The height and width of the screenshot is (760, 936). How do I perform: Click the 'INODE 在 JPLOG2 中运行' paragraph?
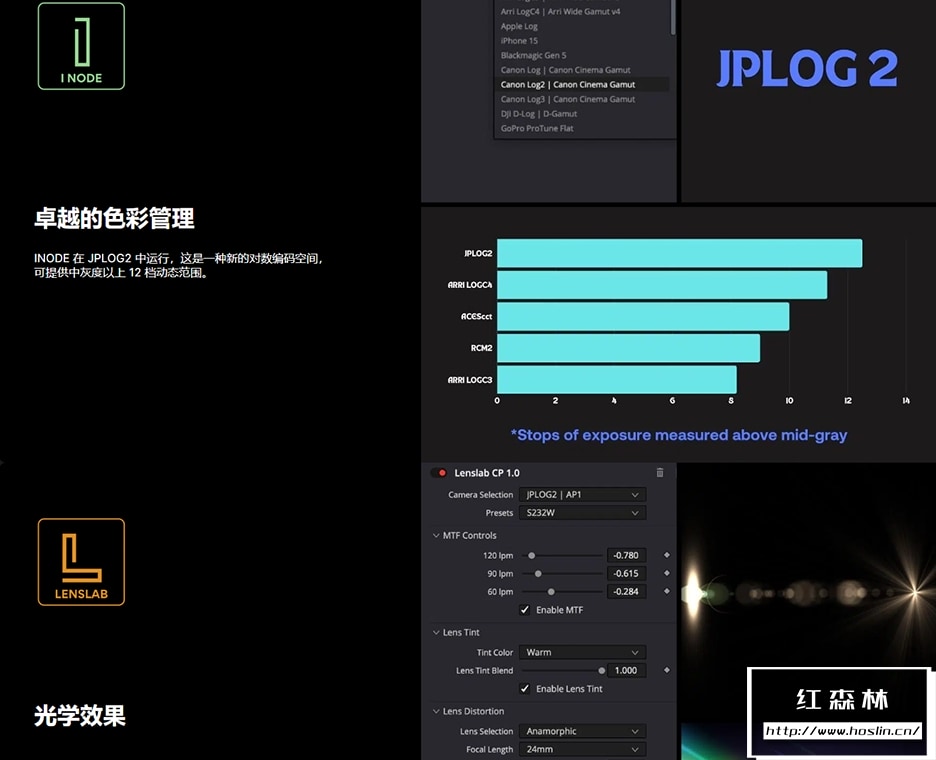click(x=178, y=265)
